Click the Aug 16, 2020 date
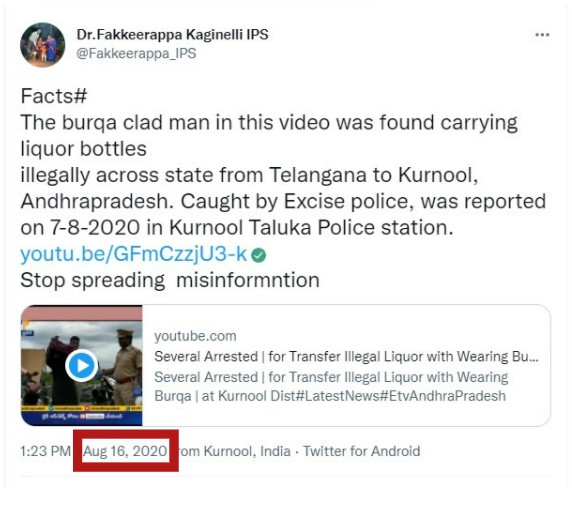 [125, 451]
